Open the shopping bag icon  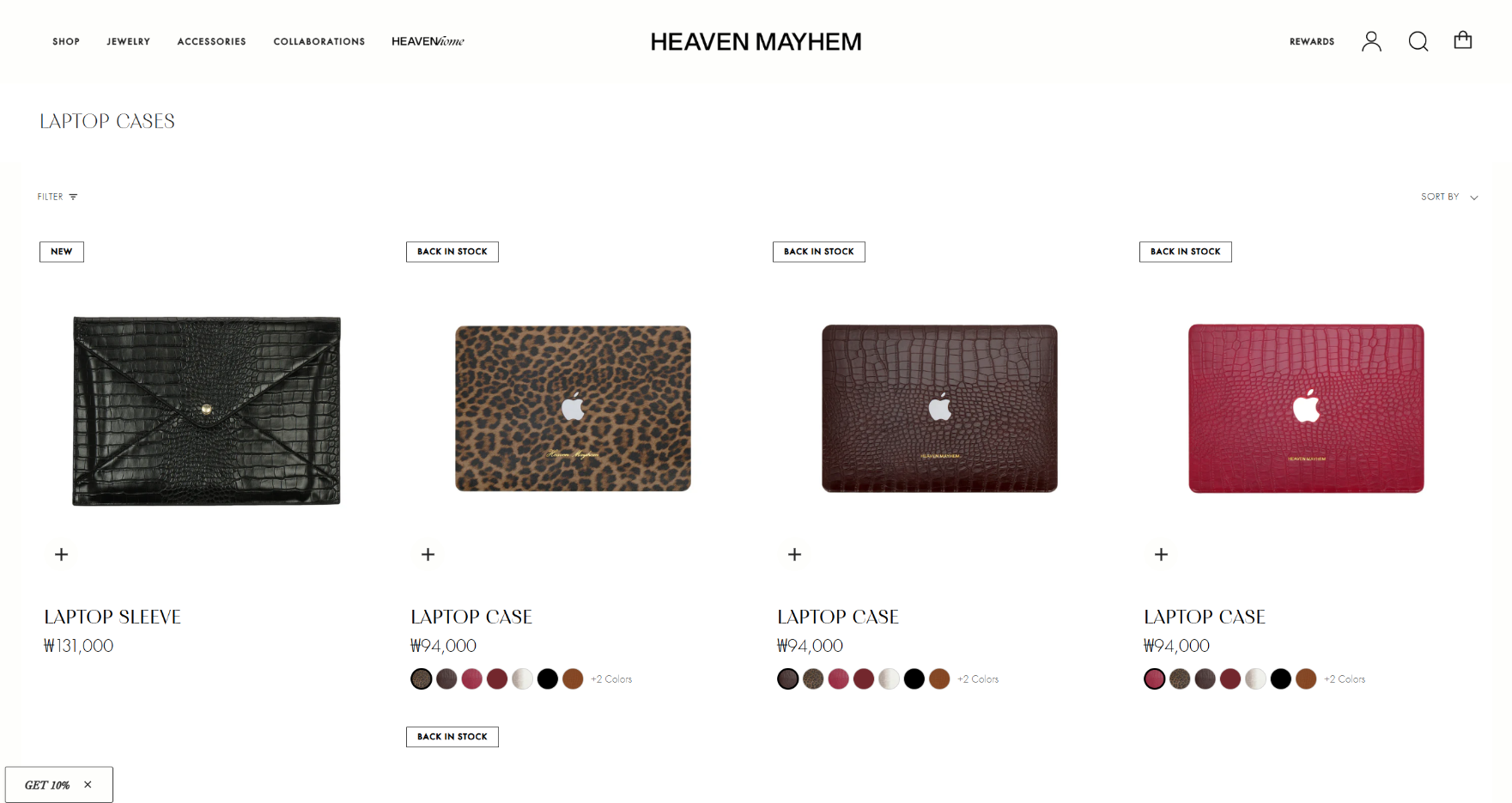(x=1463, y=40)
